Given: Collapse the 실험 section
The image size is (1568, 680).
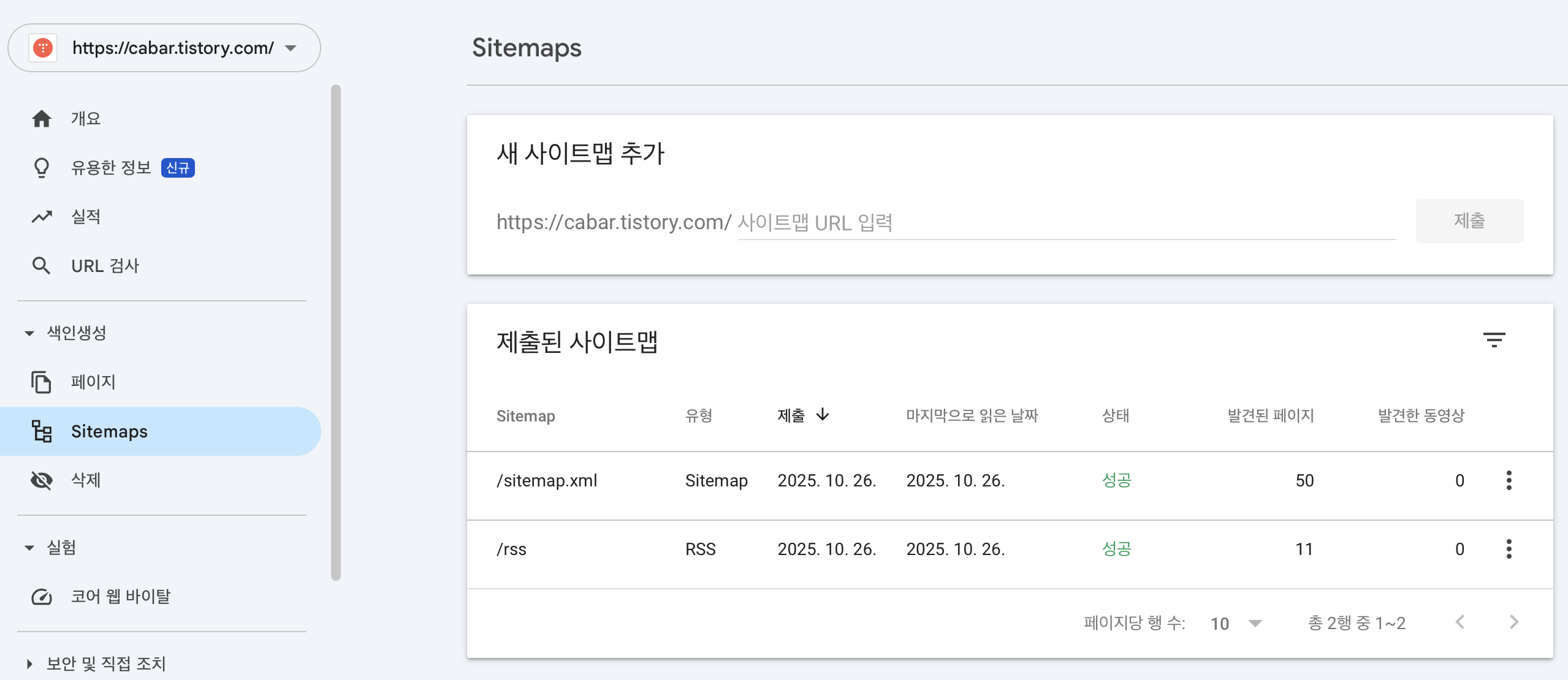Looking at the screenshot, I should pos(28,547).
